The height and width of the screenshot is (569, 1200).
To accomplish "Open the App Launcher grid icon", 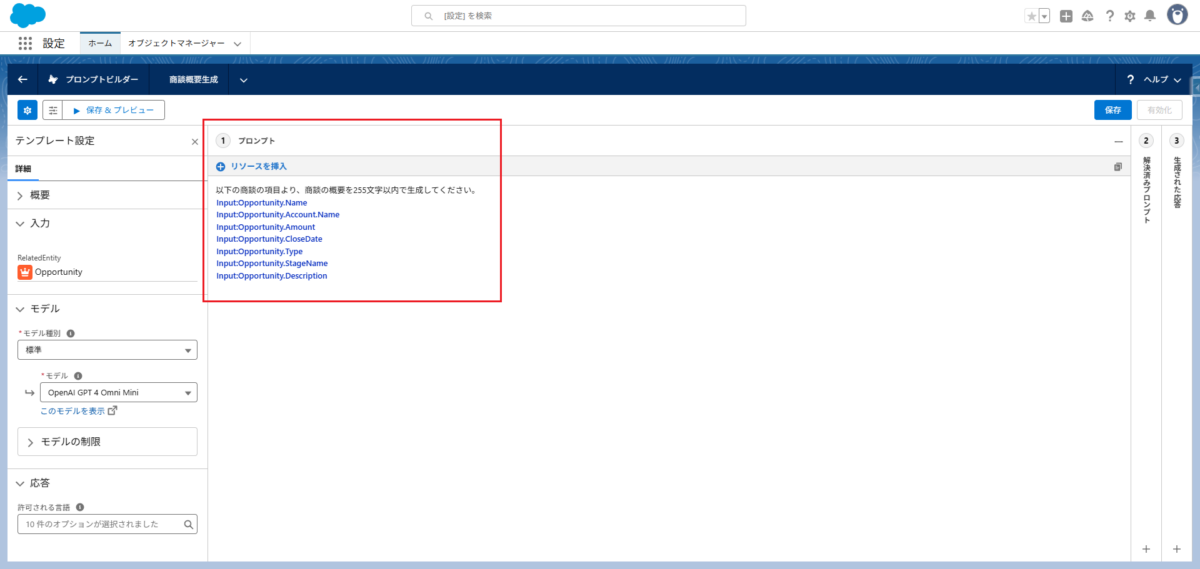I will tap(25, 43).
